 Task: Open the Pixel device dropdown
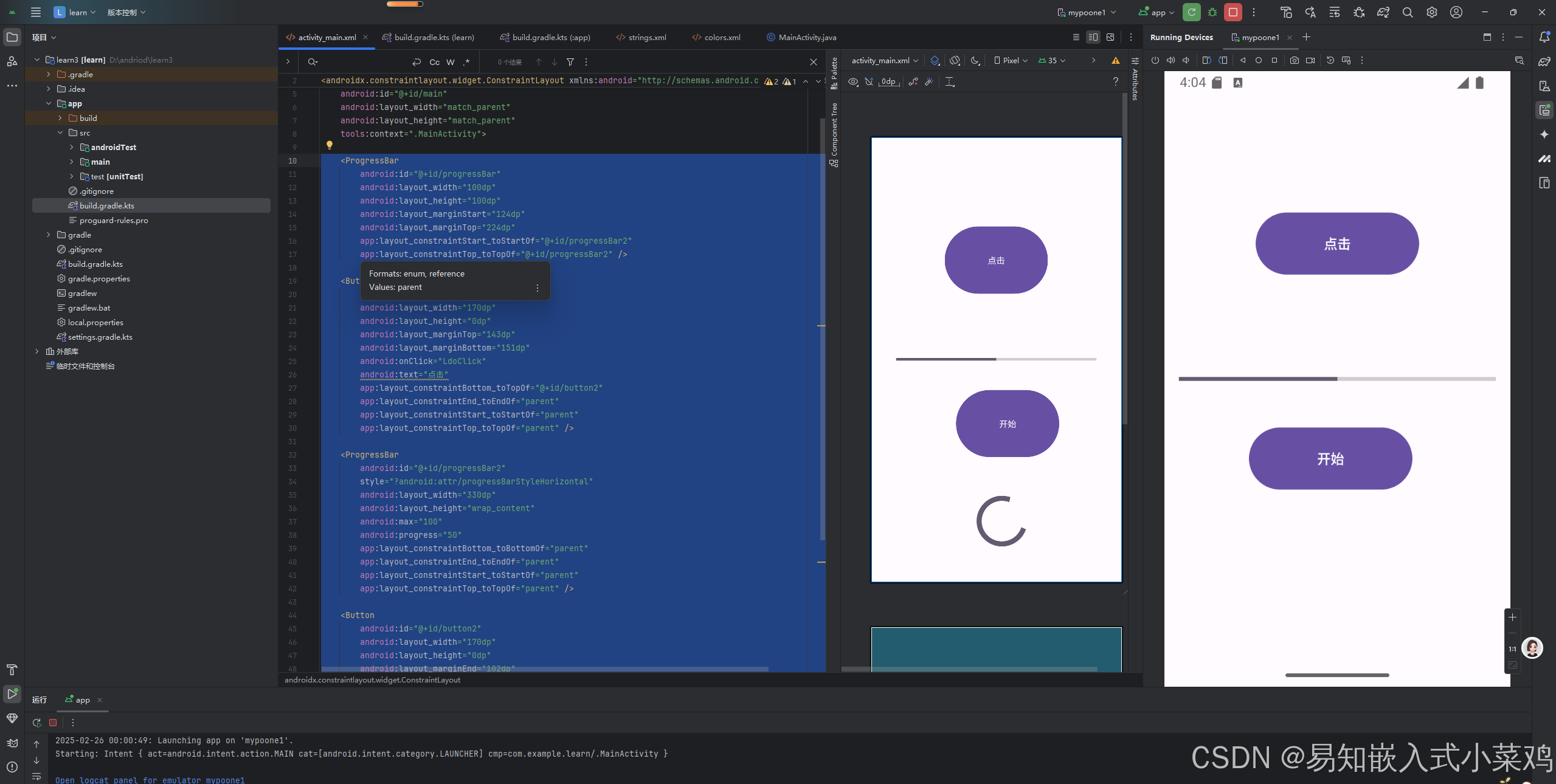tap(1011, 60)
